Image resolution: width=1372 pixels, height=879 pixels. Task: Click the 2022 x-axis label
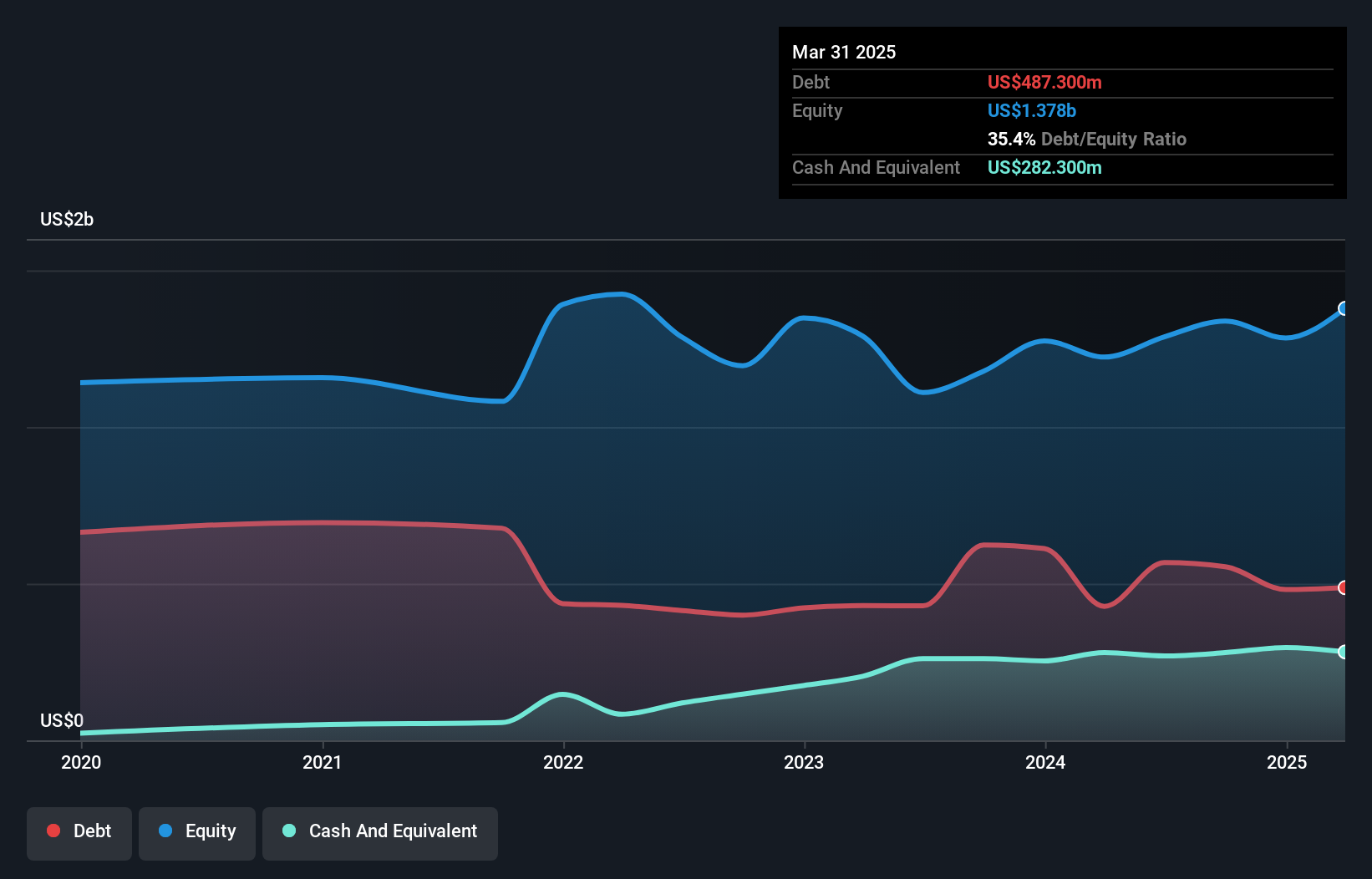click(563, 762)
